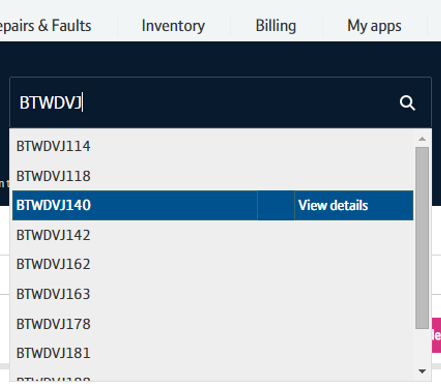Select suggestion BTWDVJ114
The width and height of the screenshot is (441, 384).
(x=213, y=146)
